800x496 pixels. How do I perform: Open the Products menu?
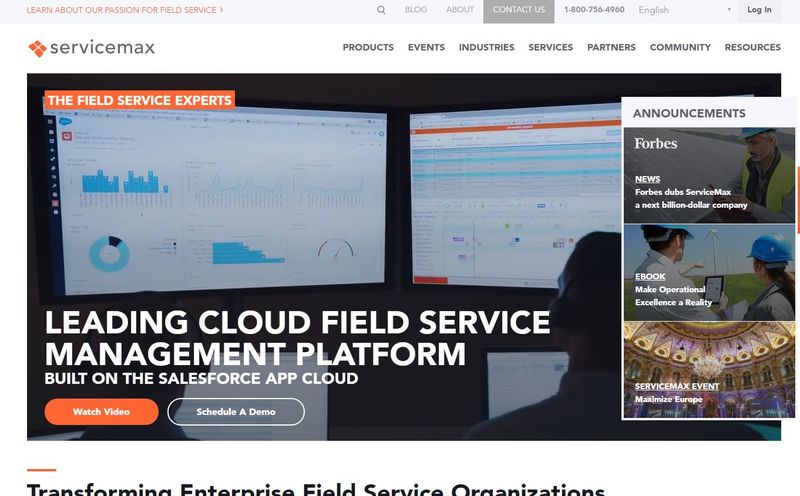point(368,47)
